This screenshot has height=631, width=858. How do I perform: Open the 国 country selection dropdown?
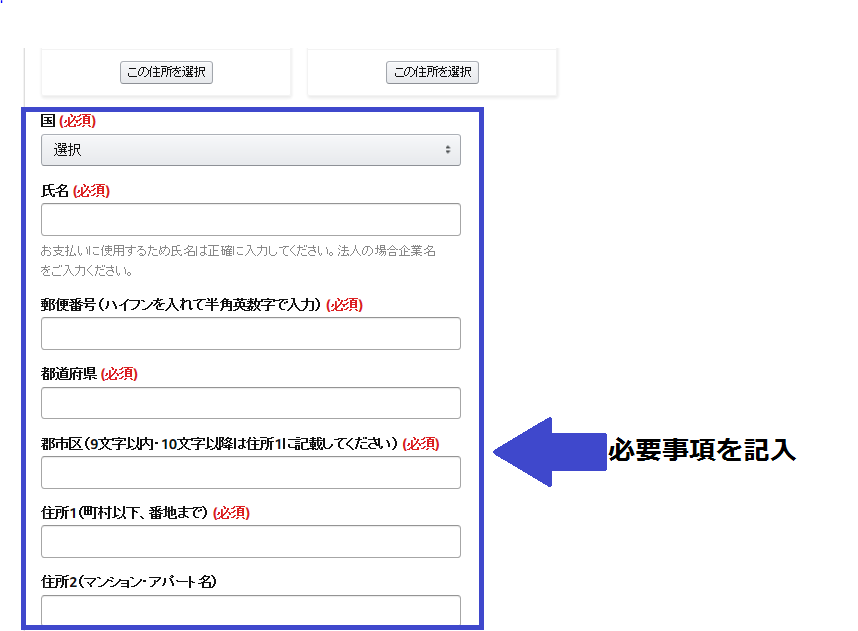point(250,150)
